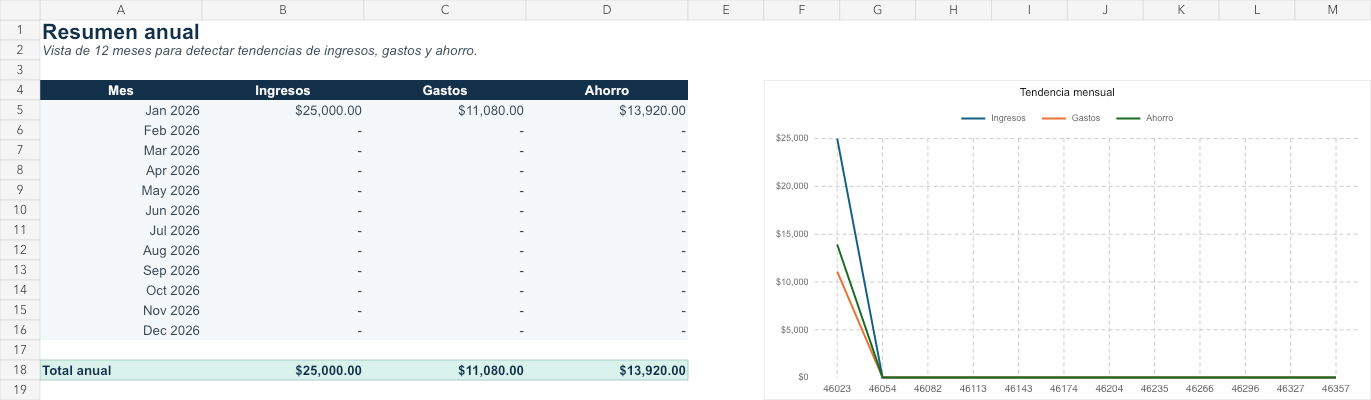Screen dimensions: 1371x400
Task: Select the Total anual $13,920.00 cell
Action: pos(607,370)
